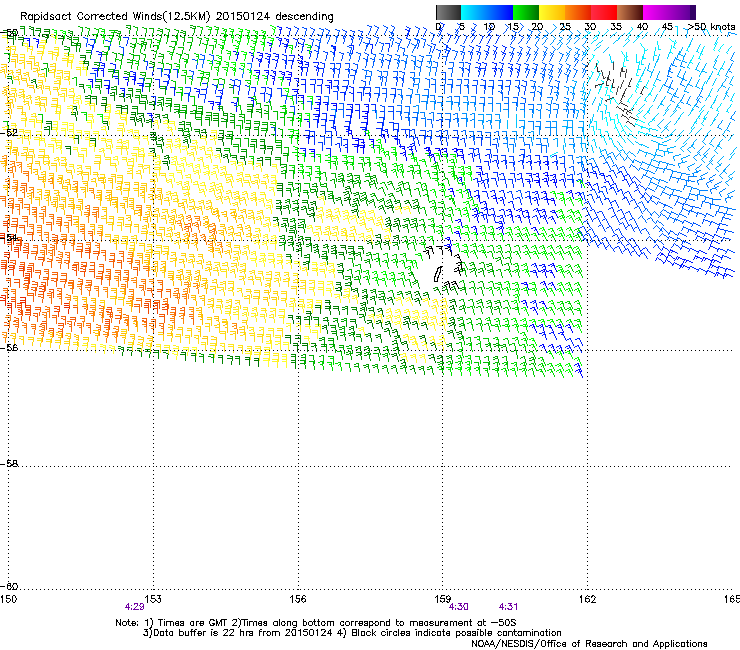Select the green 15-20 knots legend swatch

coord(526,12)
